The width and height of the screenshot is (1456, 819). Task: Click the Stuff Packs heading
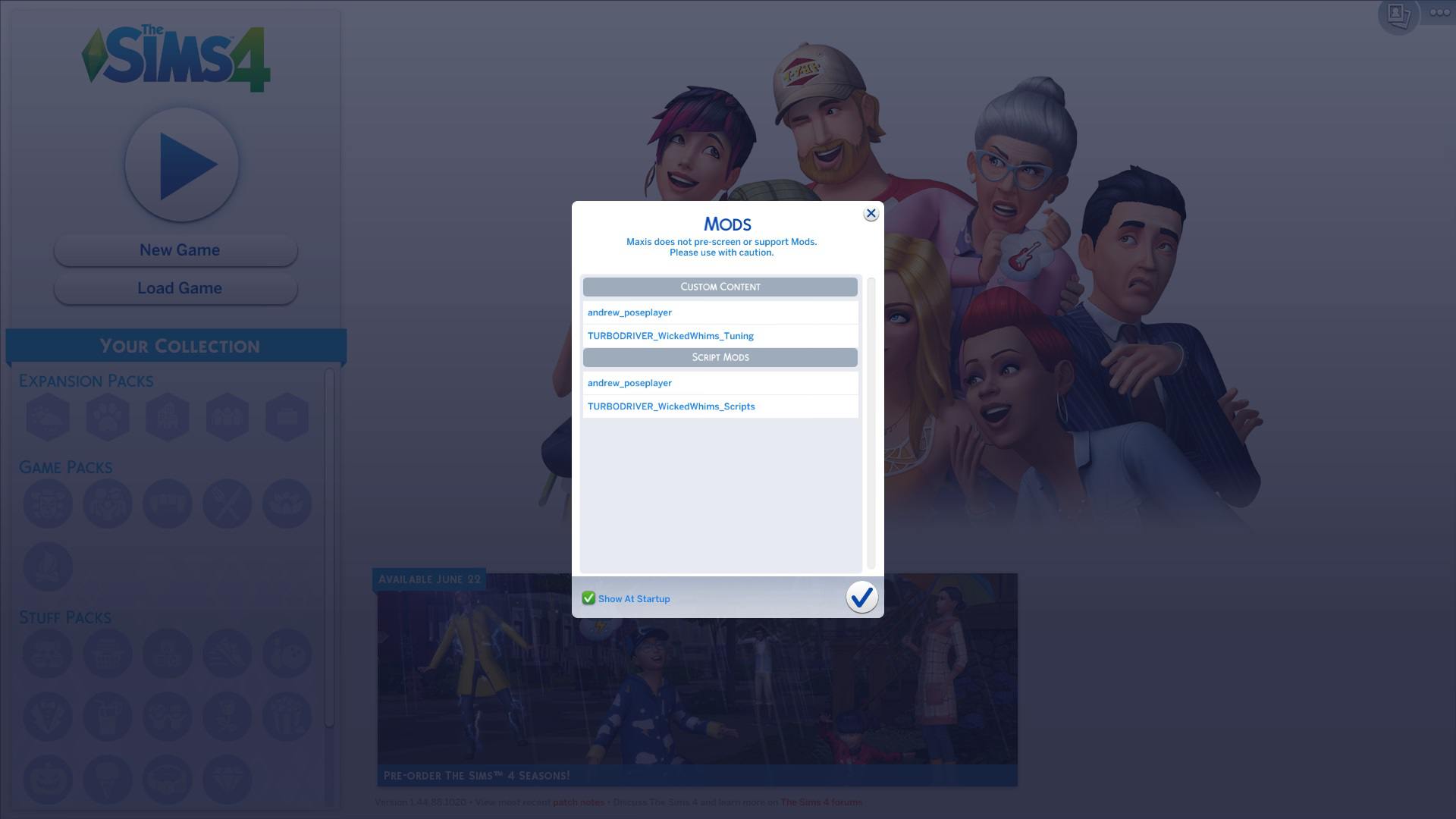pyautogui.click(x=65, y=617)
